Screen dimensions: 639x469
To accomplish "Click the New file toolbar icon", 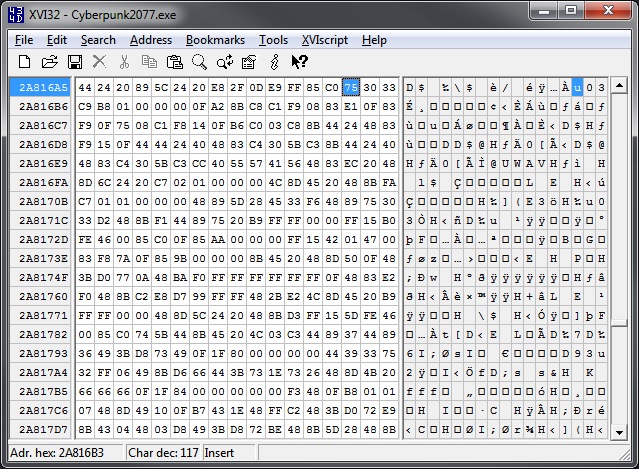I will coord(24,62).
